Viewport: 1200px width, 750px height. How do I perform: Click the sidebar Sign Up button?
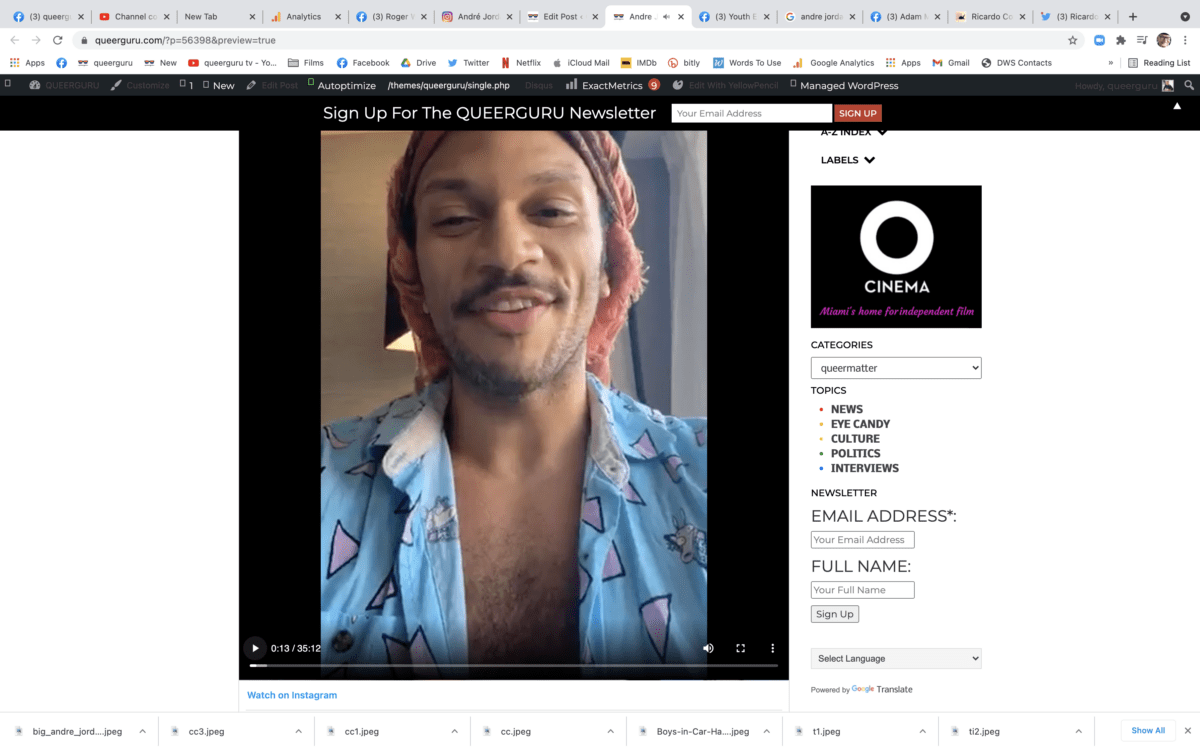tap(834, 614)
